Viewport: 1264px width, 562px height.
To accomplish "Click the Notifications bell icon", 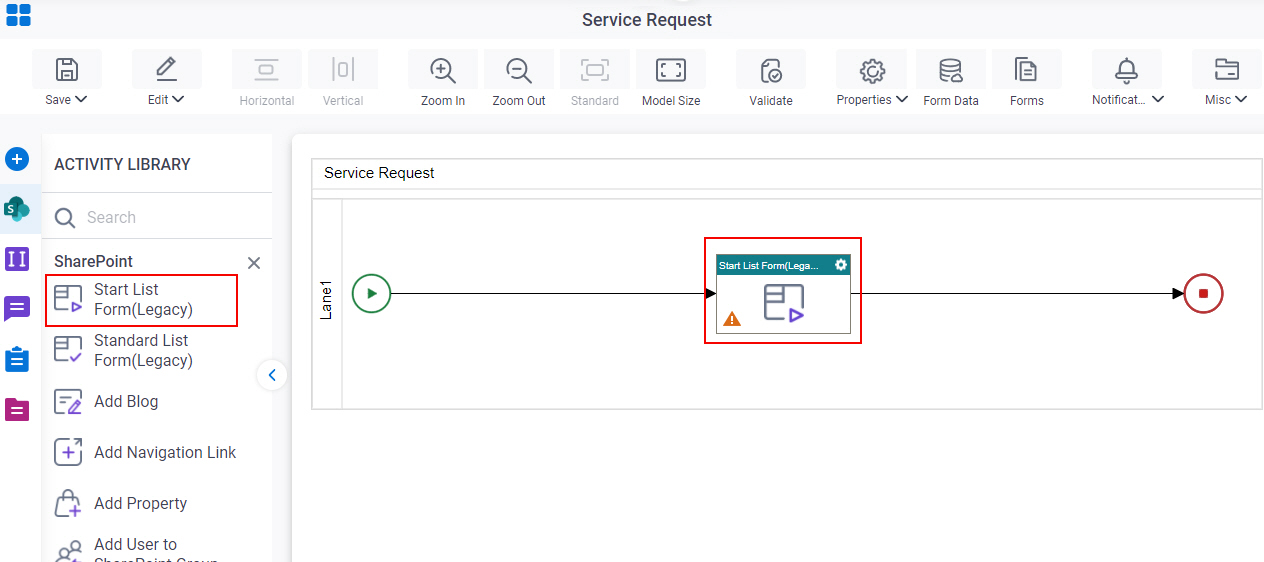I will pos(1127,70).
